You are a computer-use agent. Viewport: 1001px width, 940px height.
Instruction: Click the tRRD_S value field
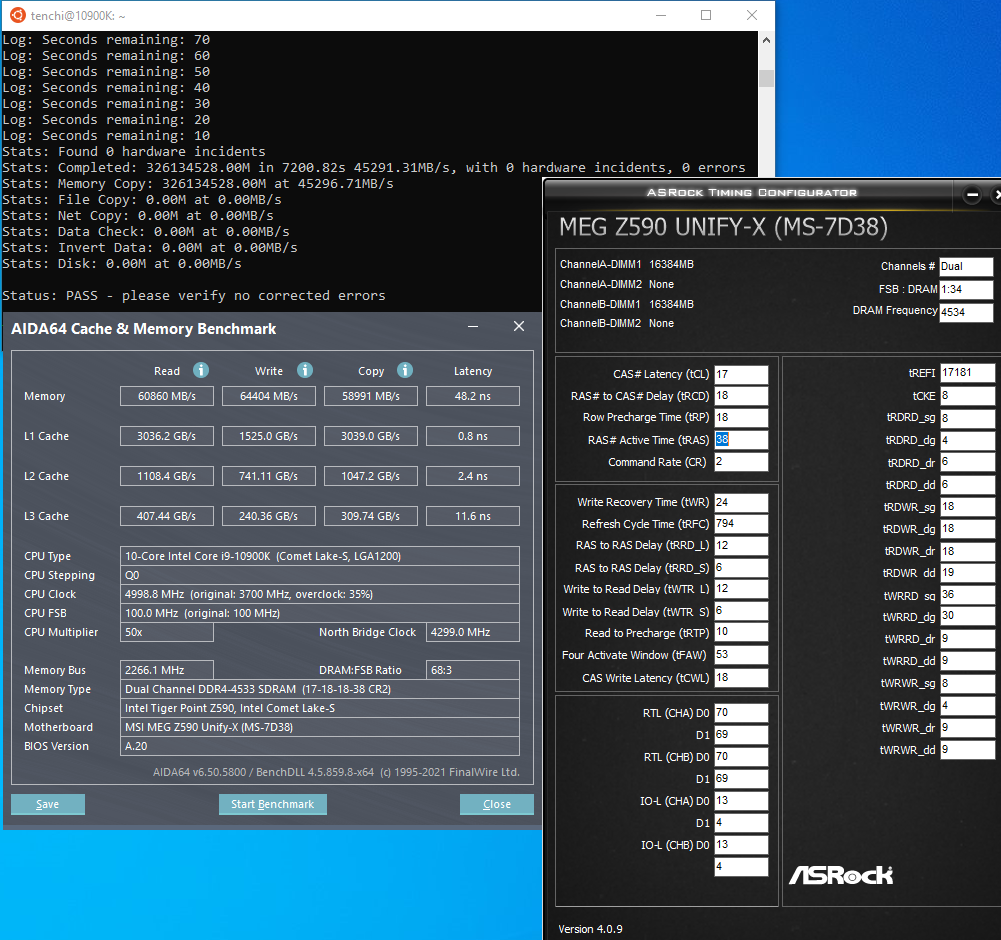(741, 568)
